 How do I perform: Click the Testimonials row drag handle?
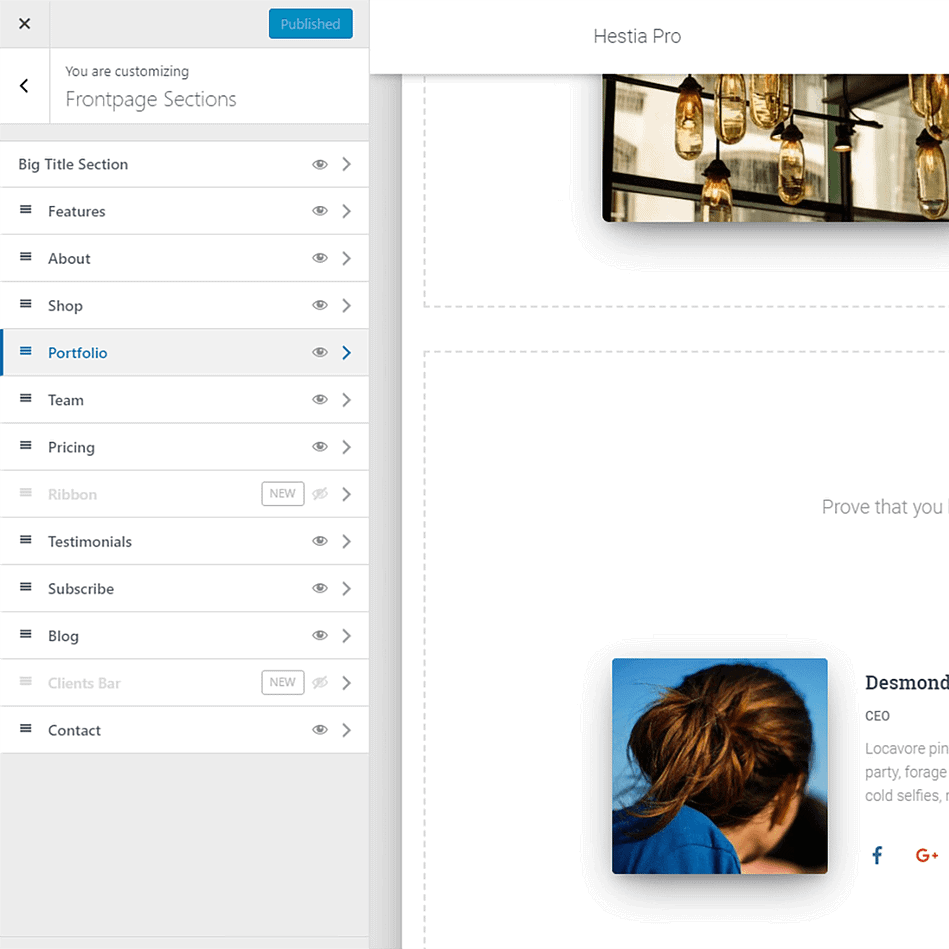[25, 540]
